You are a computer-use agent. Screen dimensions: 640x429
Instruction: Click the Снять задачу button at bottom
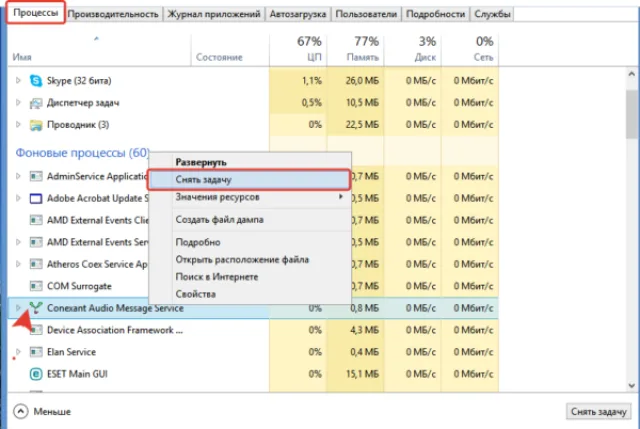coord(598,411)
